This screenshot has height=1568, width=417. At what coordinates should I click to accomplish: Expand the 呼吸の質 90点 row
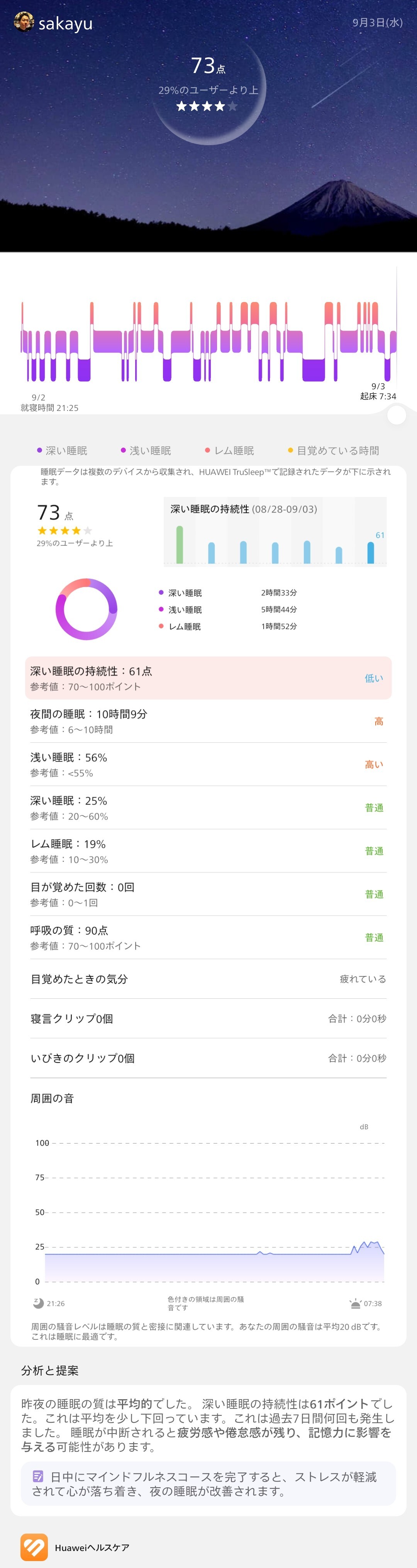(208, 937)
